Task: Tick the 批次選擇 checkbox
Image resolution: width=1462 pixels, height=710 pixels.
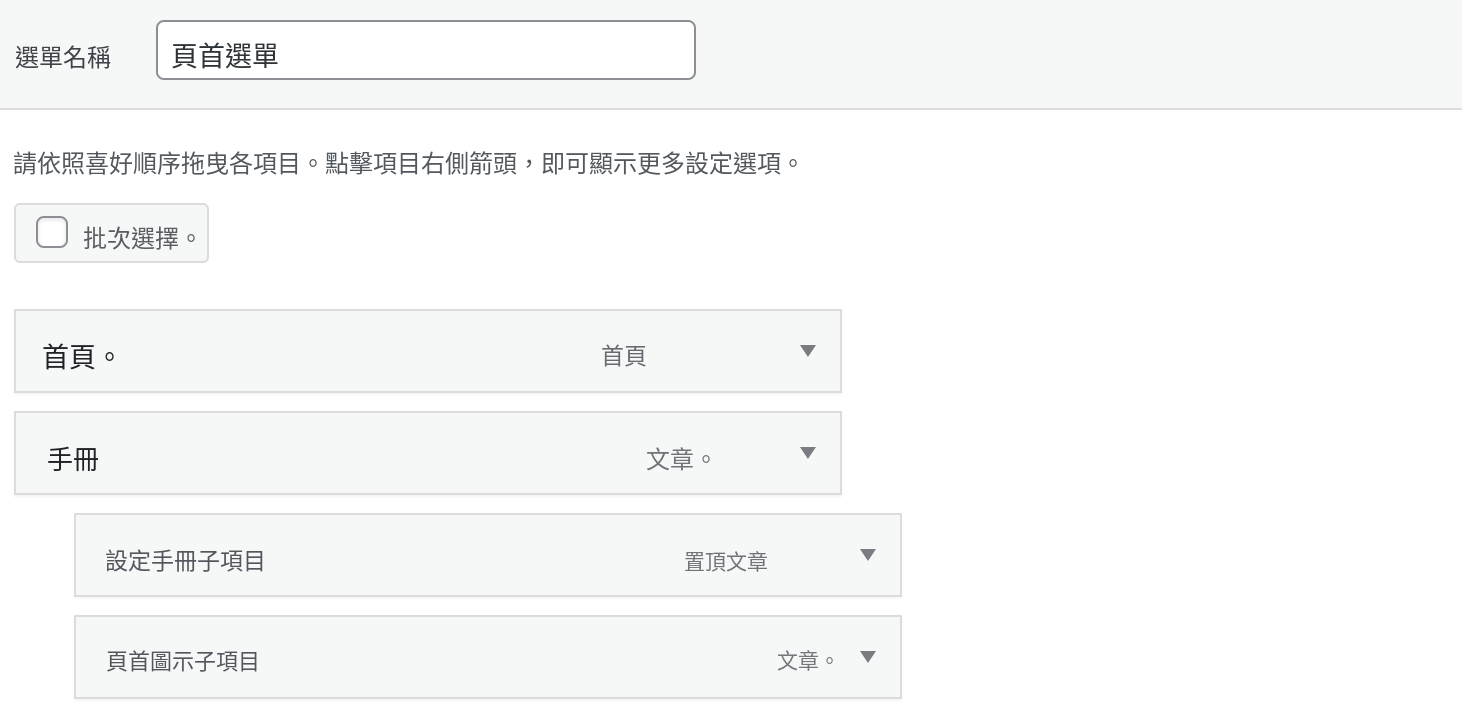Action: pyautogui.click(x=52, y=232)
